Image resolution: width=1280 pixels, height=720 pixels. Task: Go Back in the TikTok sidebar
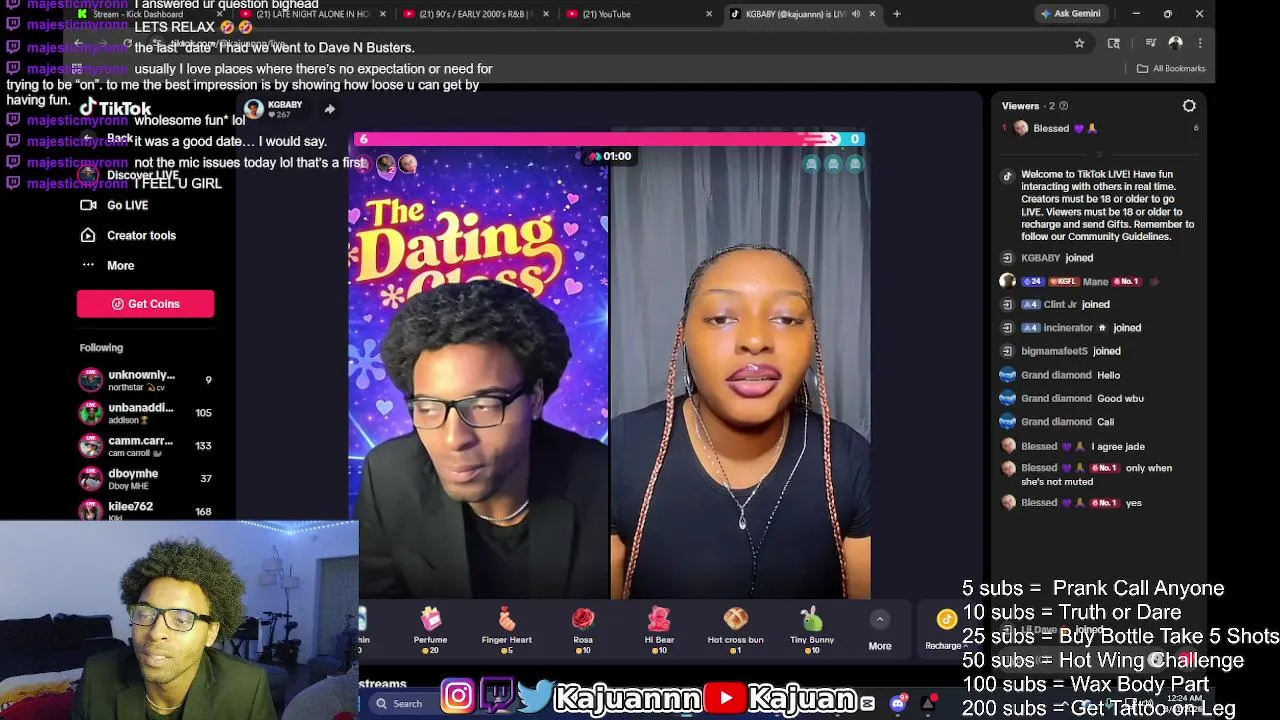click(x=108, y=139)
